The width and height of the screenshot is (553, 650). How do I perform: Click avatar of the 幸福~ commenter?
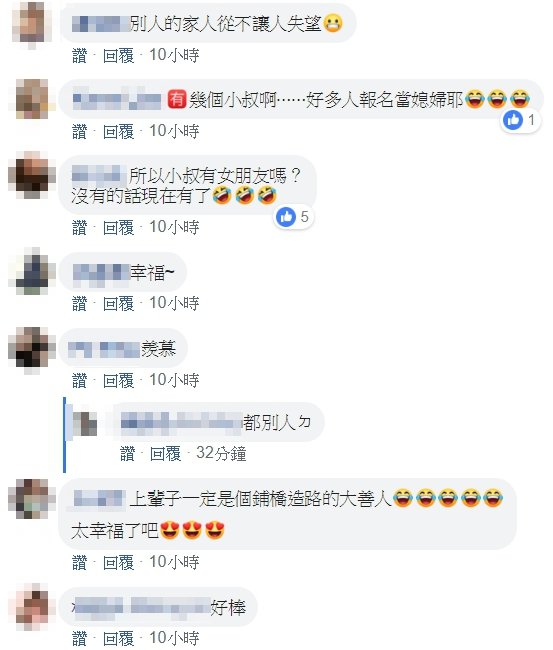click(32, 272)
